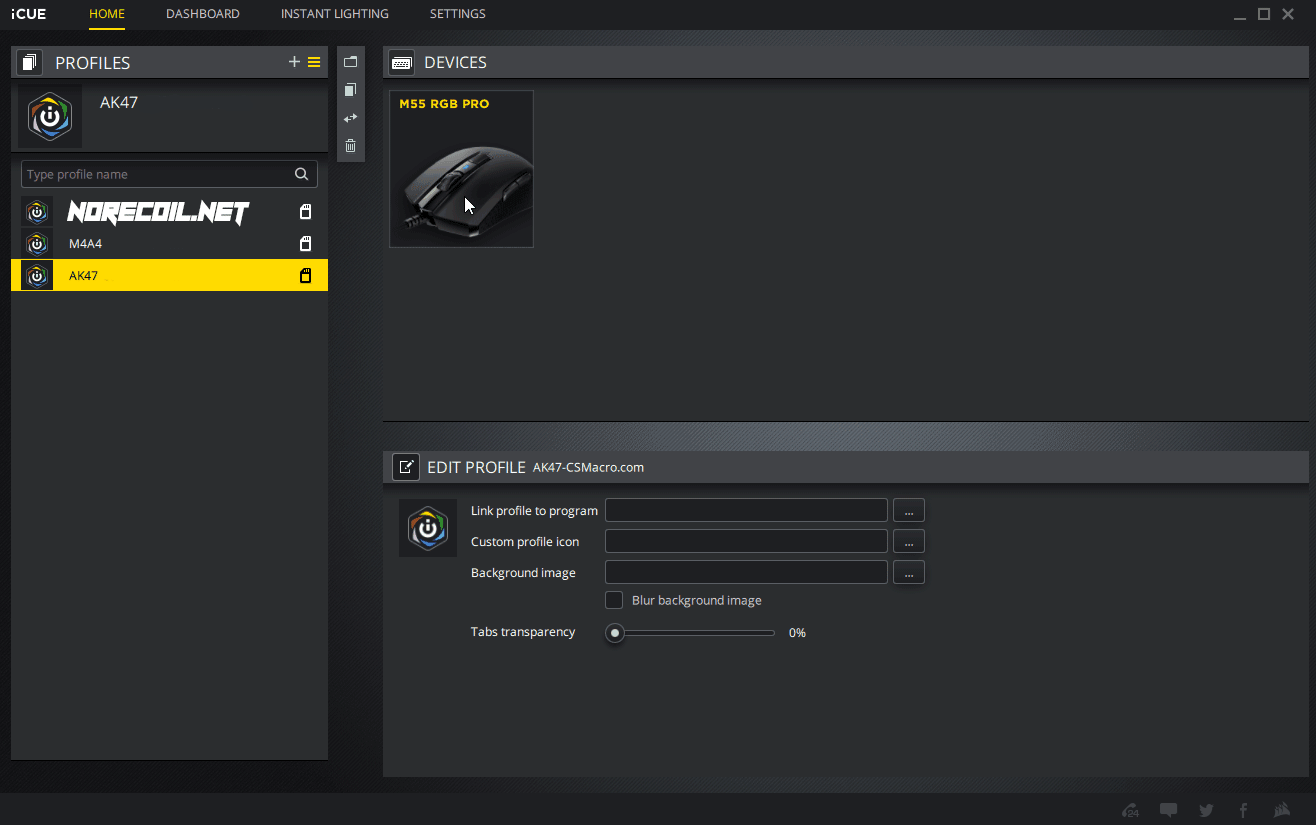Select the NORECOIL.NET profile
The width and height of the screenshot is (1316, 825).
(170, 212)
